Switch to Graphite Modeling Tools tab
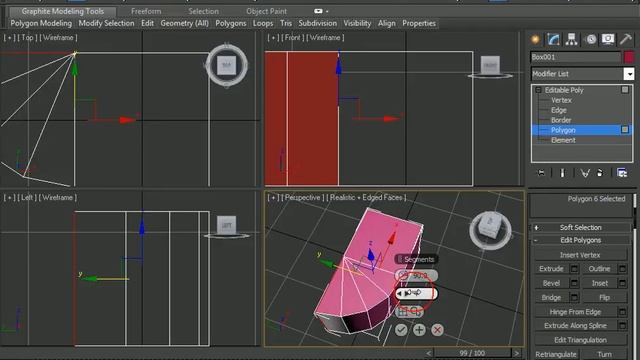The width and height of the screenshot is (640, 360). (x=62, y=11)
